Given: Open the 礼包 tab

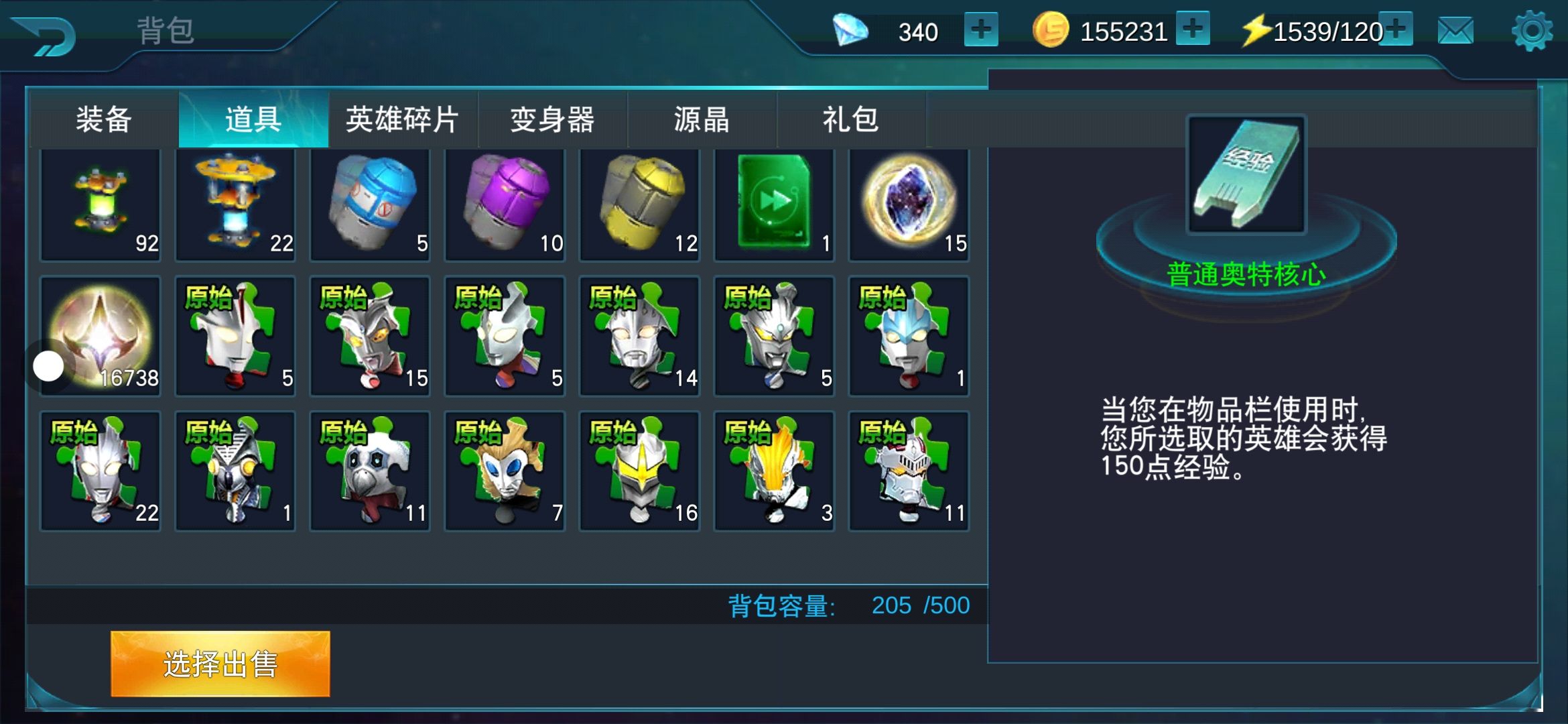Looking at the screenshot, I should (x=851, y=119).
